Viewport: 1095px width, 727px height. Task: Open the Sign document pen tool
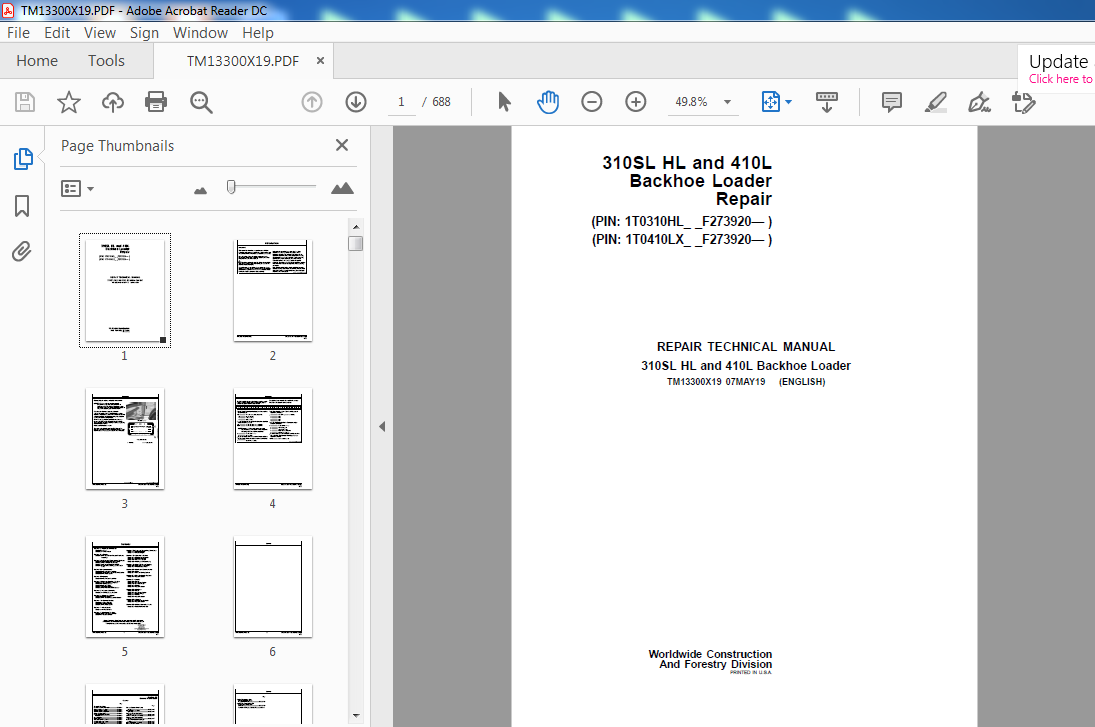979,102
